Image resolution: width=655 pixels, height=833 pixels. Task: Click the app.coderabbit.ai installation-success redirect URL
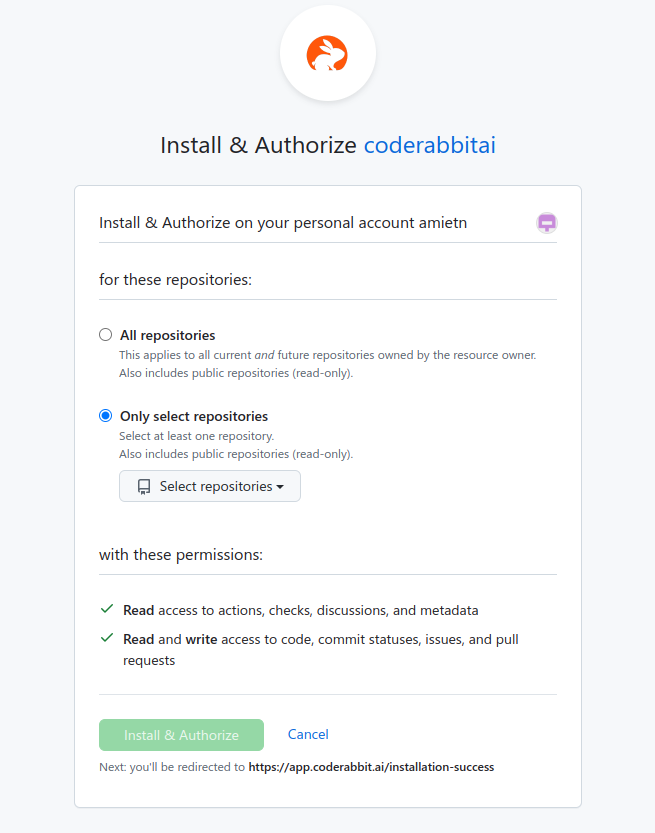pyautogui.click(x=371, y=767)
